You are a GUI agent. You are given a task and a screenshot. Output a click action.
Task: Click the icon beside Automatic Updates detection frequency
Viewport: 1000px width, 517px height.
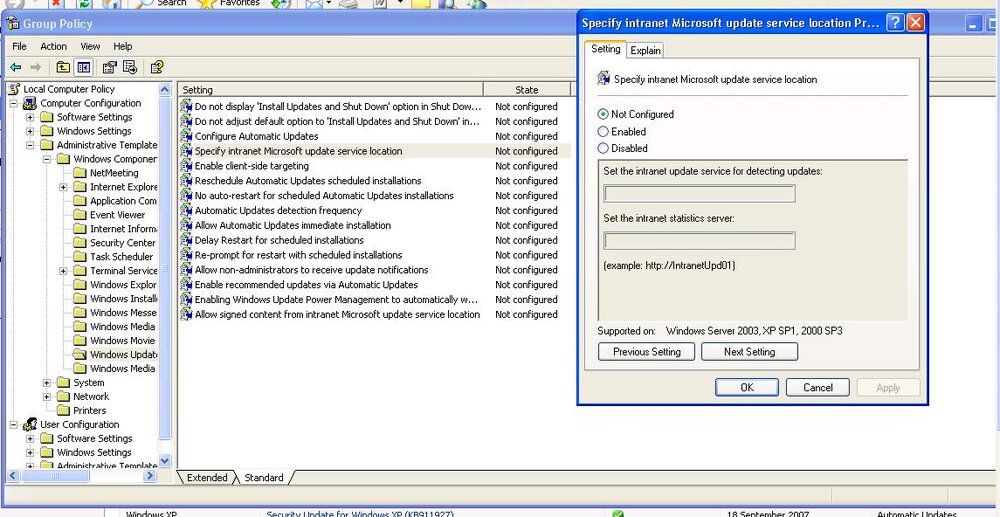click(186, 210)
